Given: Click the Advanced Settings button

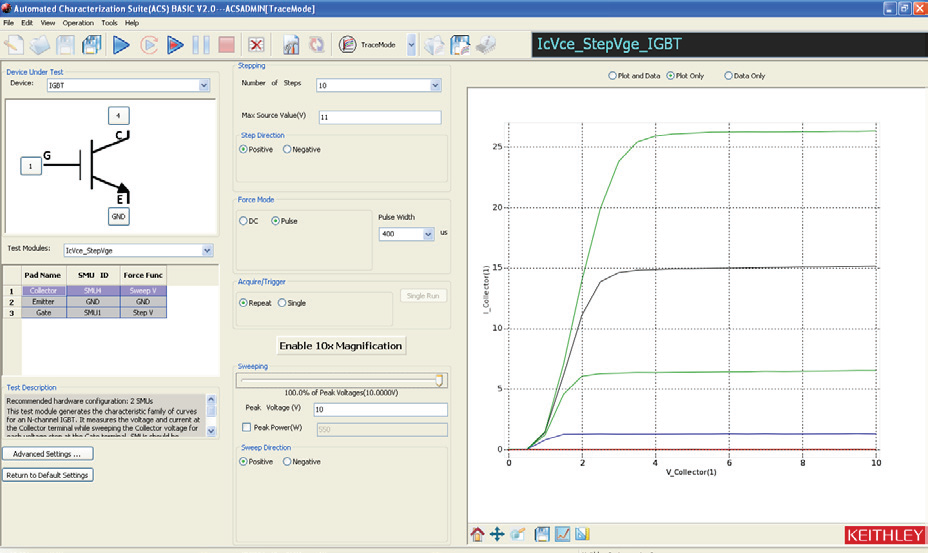Looking at the screenshot, I should pyautogui.click(x=49, y=454).
